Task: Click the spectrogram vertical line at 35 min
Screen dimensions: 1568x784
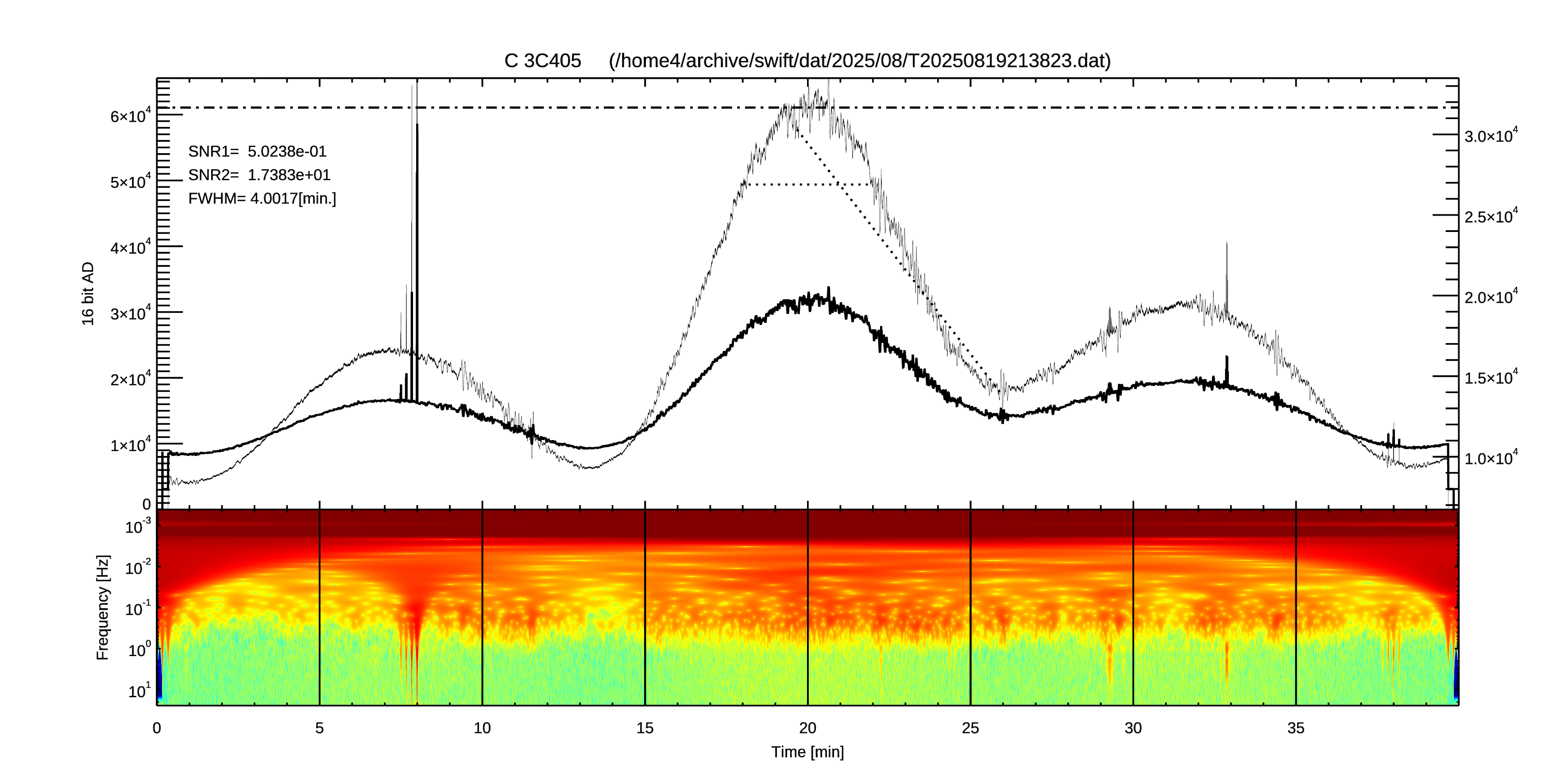Action: click(1296, 607)
